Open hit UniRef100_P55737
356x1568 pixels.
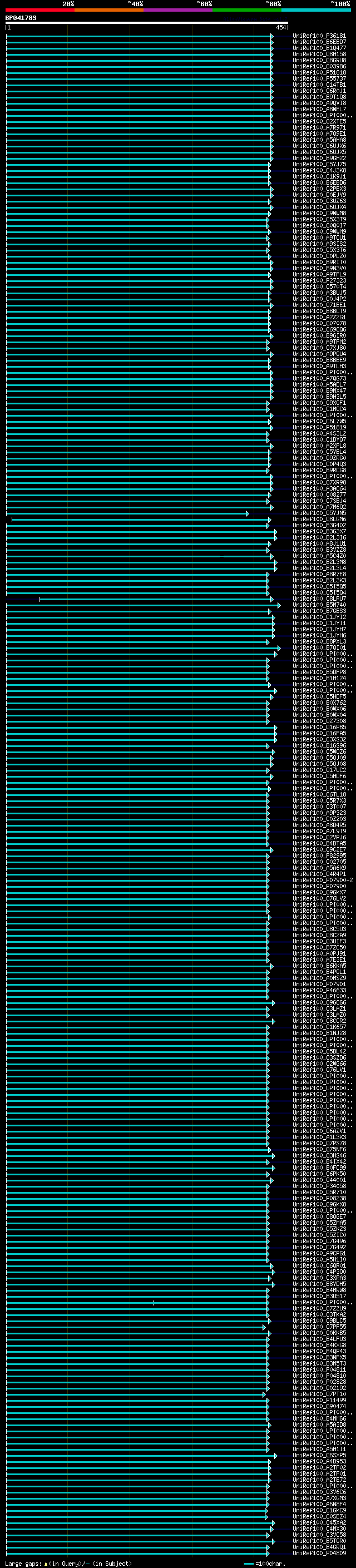pos(319,78)
